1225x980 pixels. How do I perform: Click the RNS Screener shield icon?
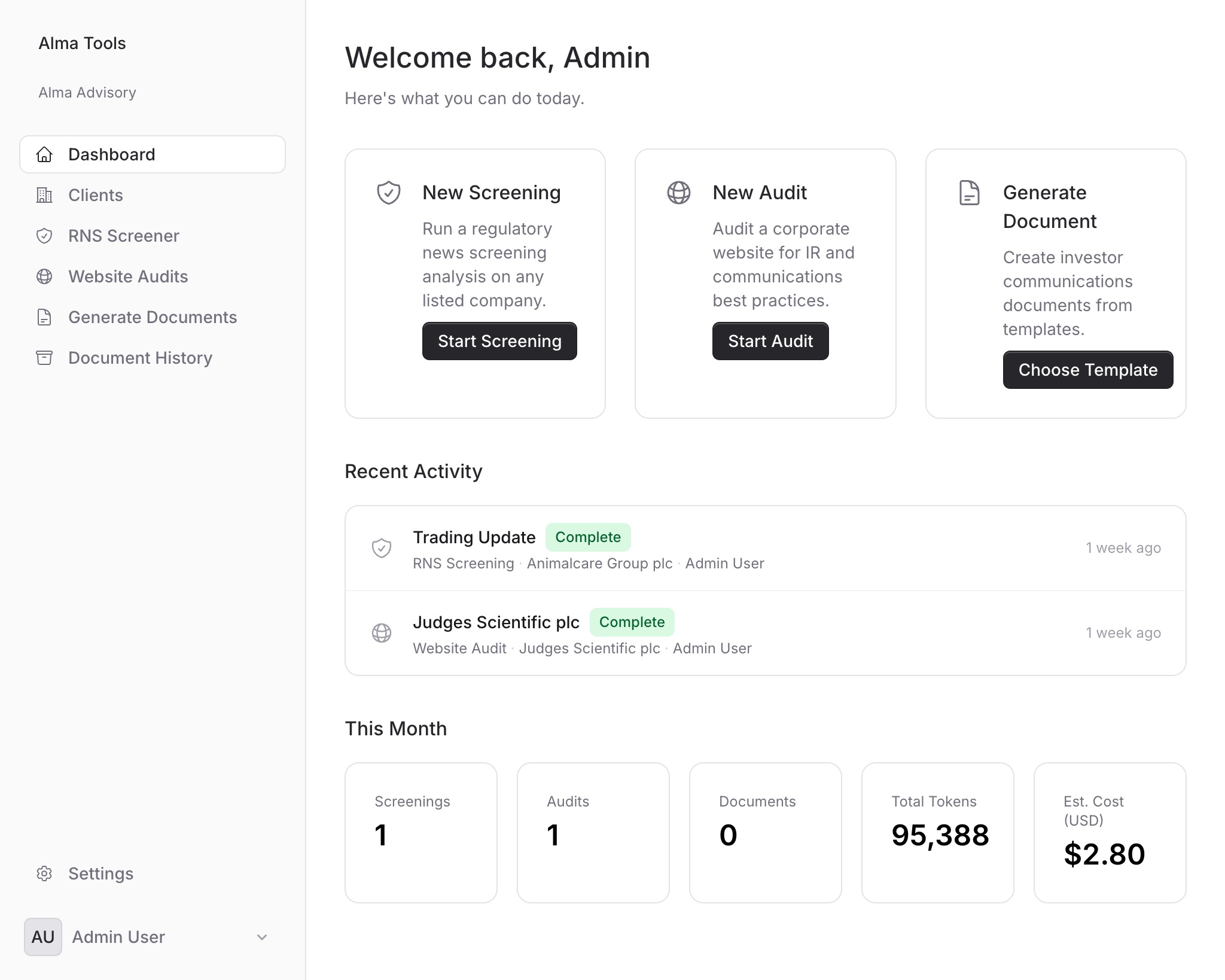tap(44, 236)
